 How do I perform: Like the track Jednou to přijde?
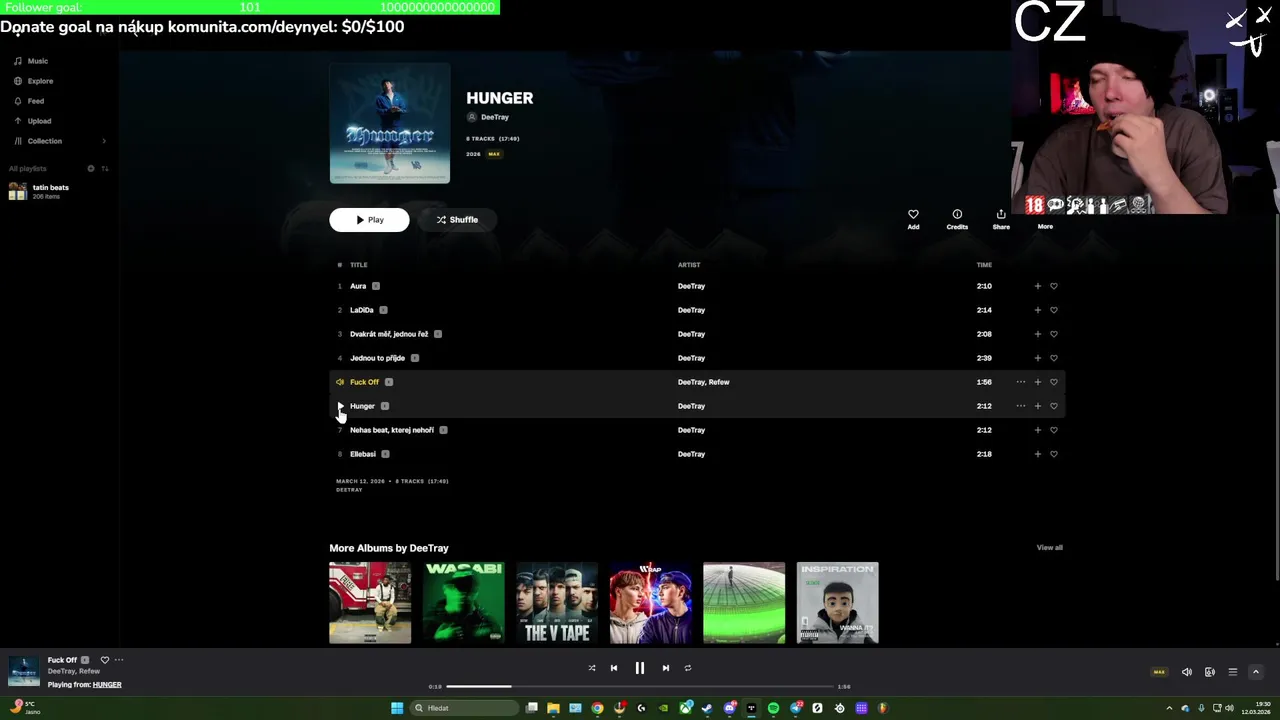coord(1054,358)
